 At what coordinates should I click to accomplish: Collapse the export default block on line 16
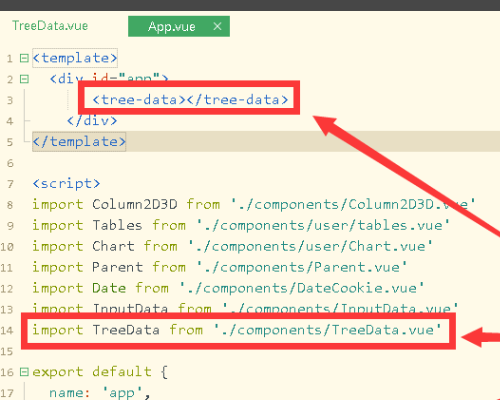(x=24, y=372)
